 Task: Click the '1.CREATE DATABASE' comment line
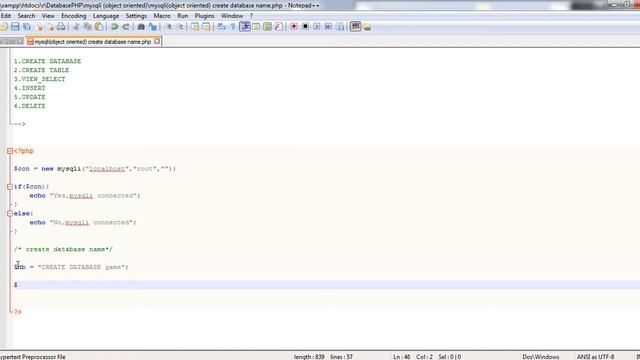(47, 61)
